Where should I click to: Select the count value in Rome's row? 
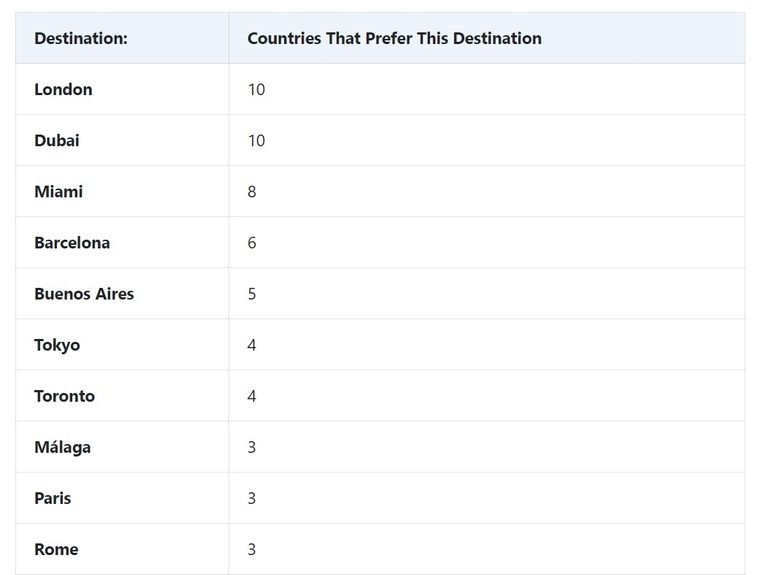252,549
